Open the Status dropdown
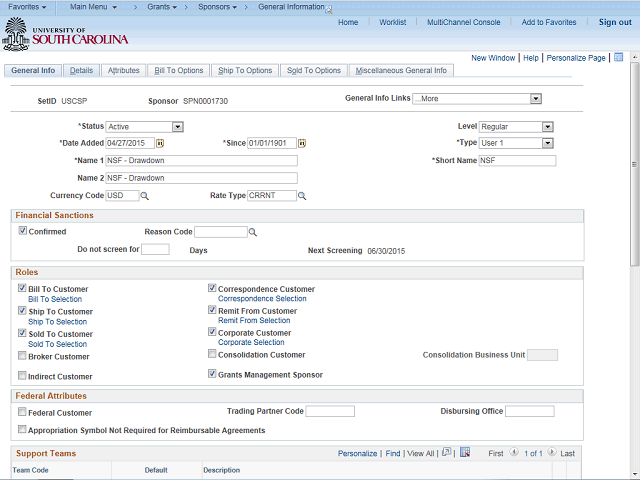640x480 pixels. (x=177, y=127)
